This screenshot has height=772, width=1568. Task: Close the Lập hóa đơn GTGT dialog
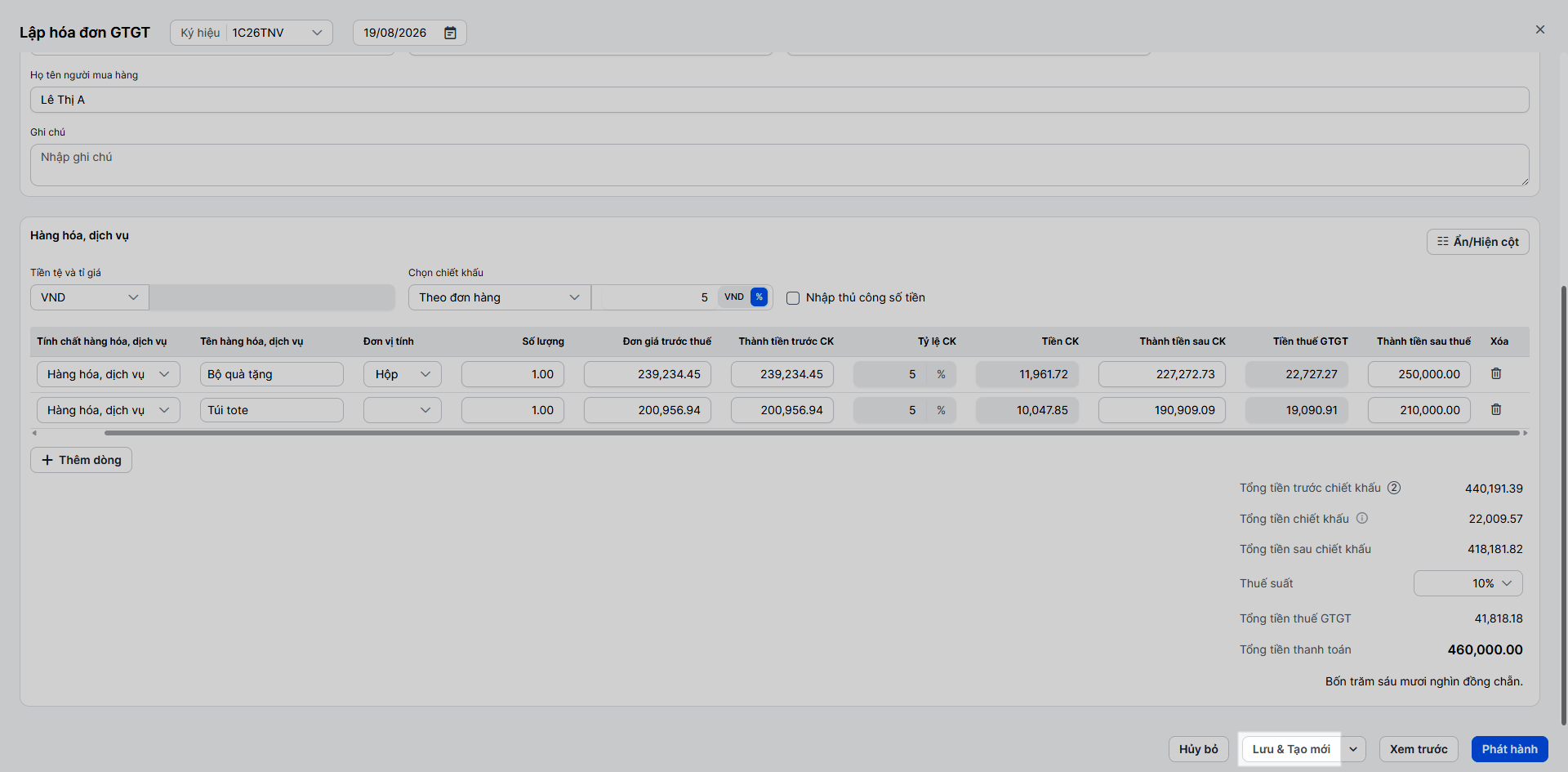(x=1540, y=29)
